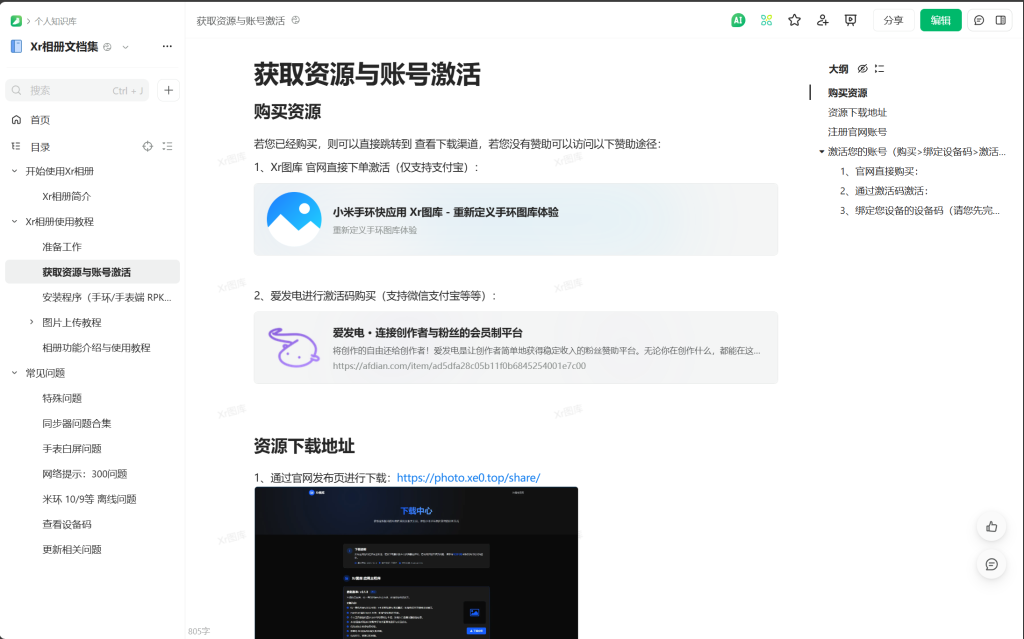
Task: Collapse the 开始使用Xr相册 section
Action: [x=15, y=171]
